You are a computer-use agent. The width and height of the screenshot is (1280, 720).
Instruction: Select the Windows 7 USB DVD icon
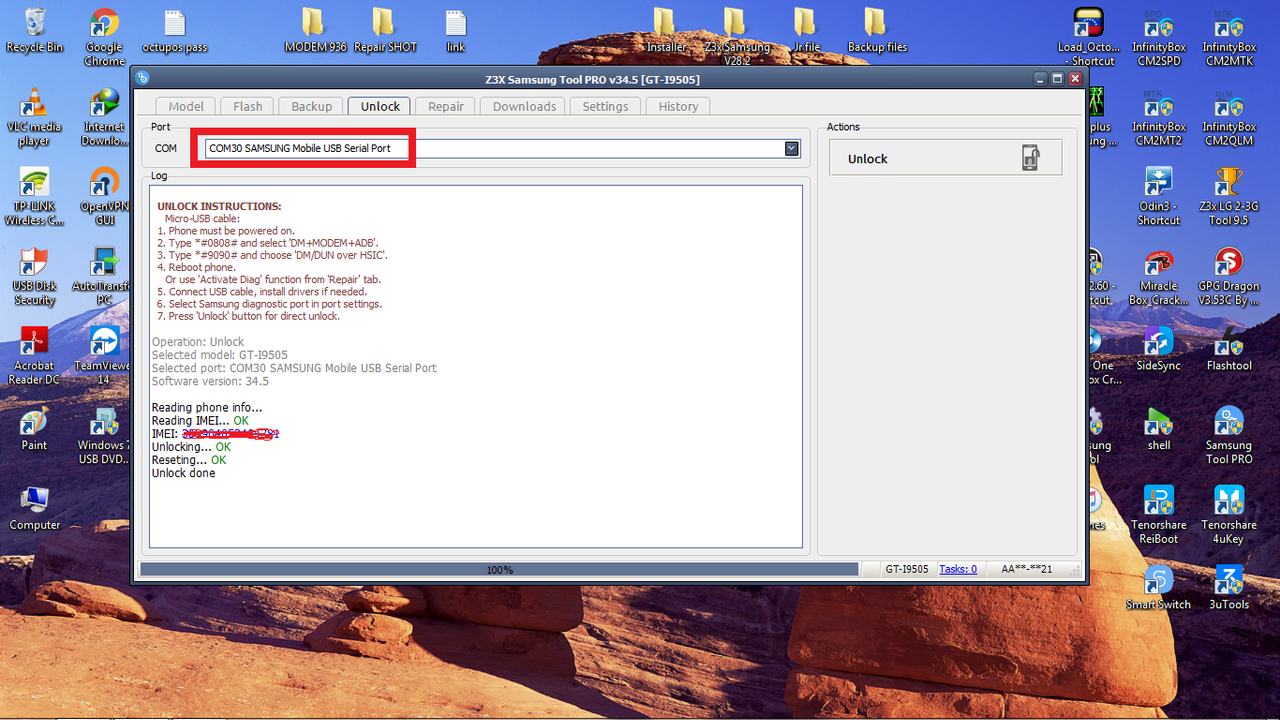click(x=104, y=437)
